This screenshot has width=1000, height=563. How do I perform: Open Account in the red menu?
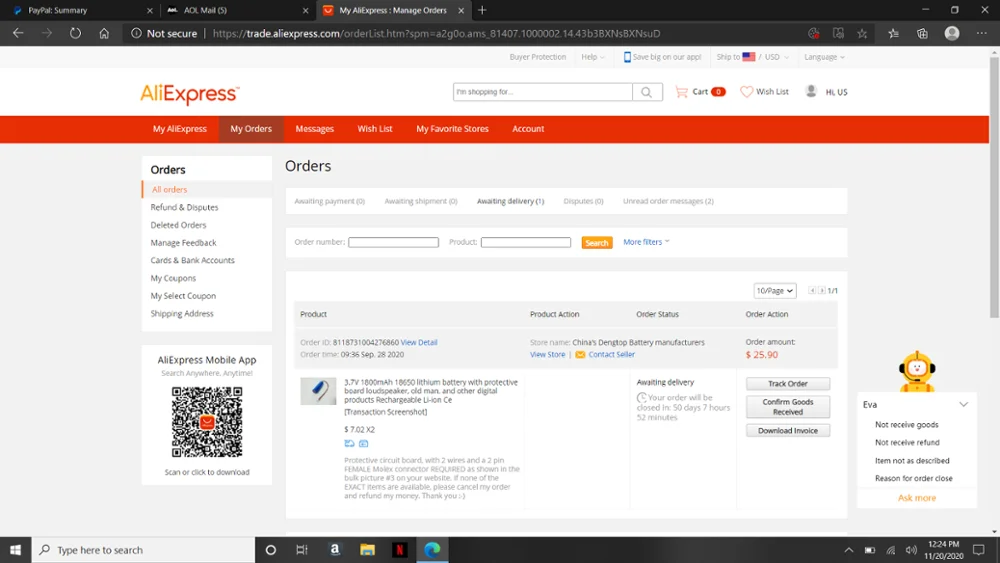pyautogui.click(x=528, y=129)
